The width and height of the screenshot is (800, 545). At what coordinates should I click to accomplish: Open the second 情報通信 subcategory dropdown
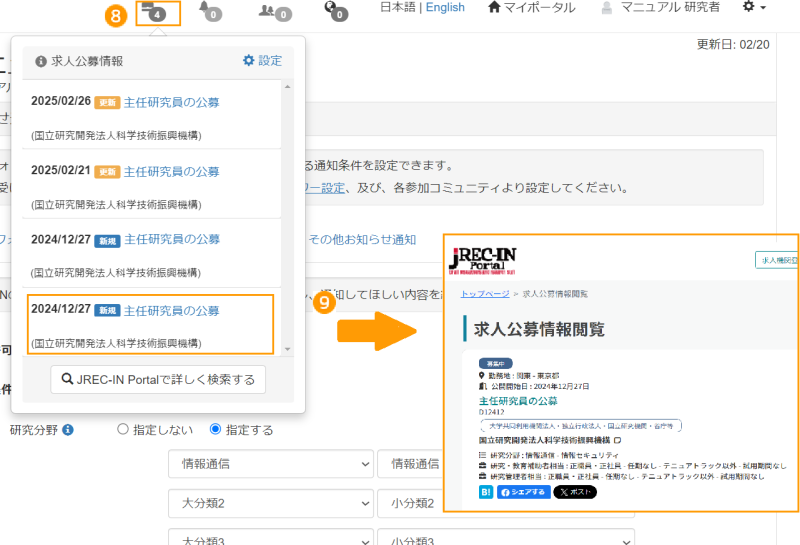click(410, 464)
